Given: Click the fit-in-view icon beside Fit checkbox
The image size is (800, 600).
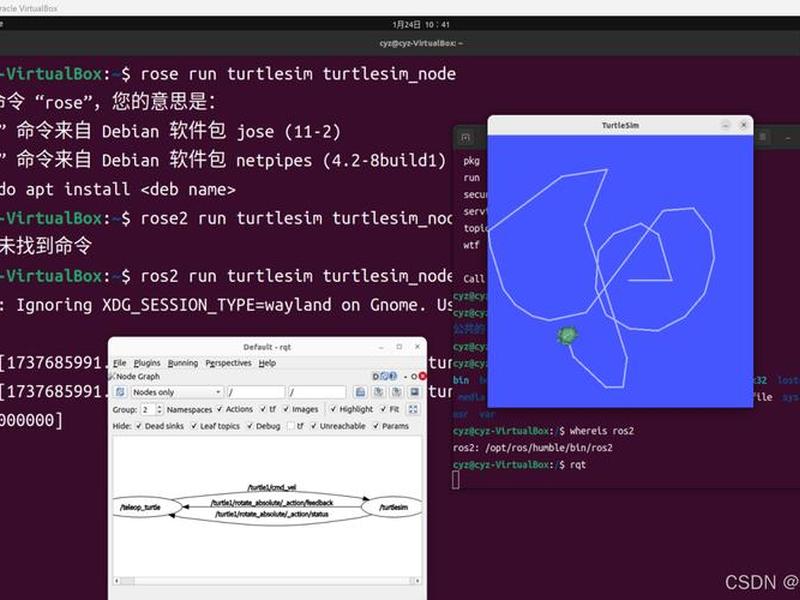Looking at the screenshot, I should (413, 409).
